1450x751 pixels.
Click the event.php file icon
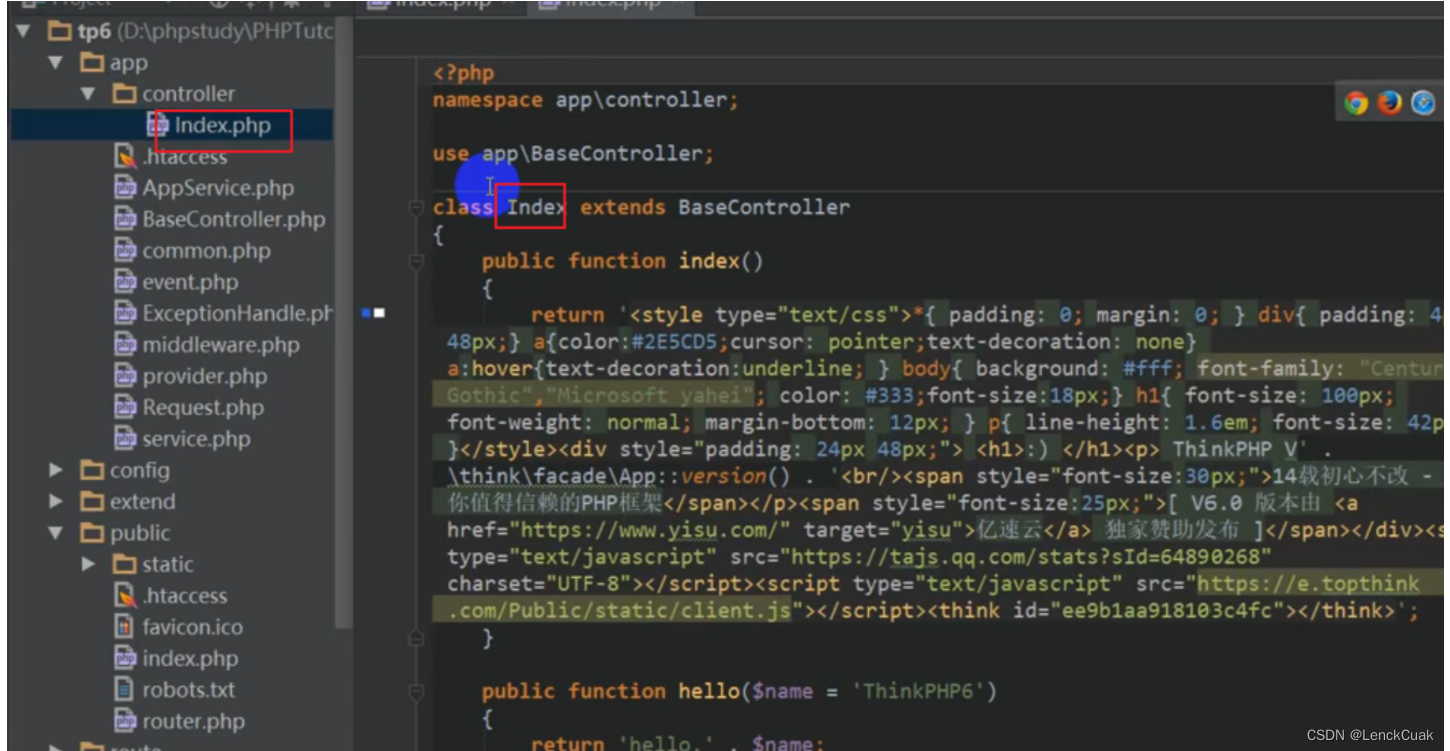click(x=125, y=282)
